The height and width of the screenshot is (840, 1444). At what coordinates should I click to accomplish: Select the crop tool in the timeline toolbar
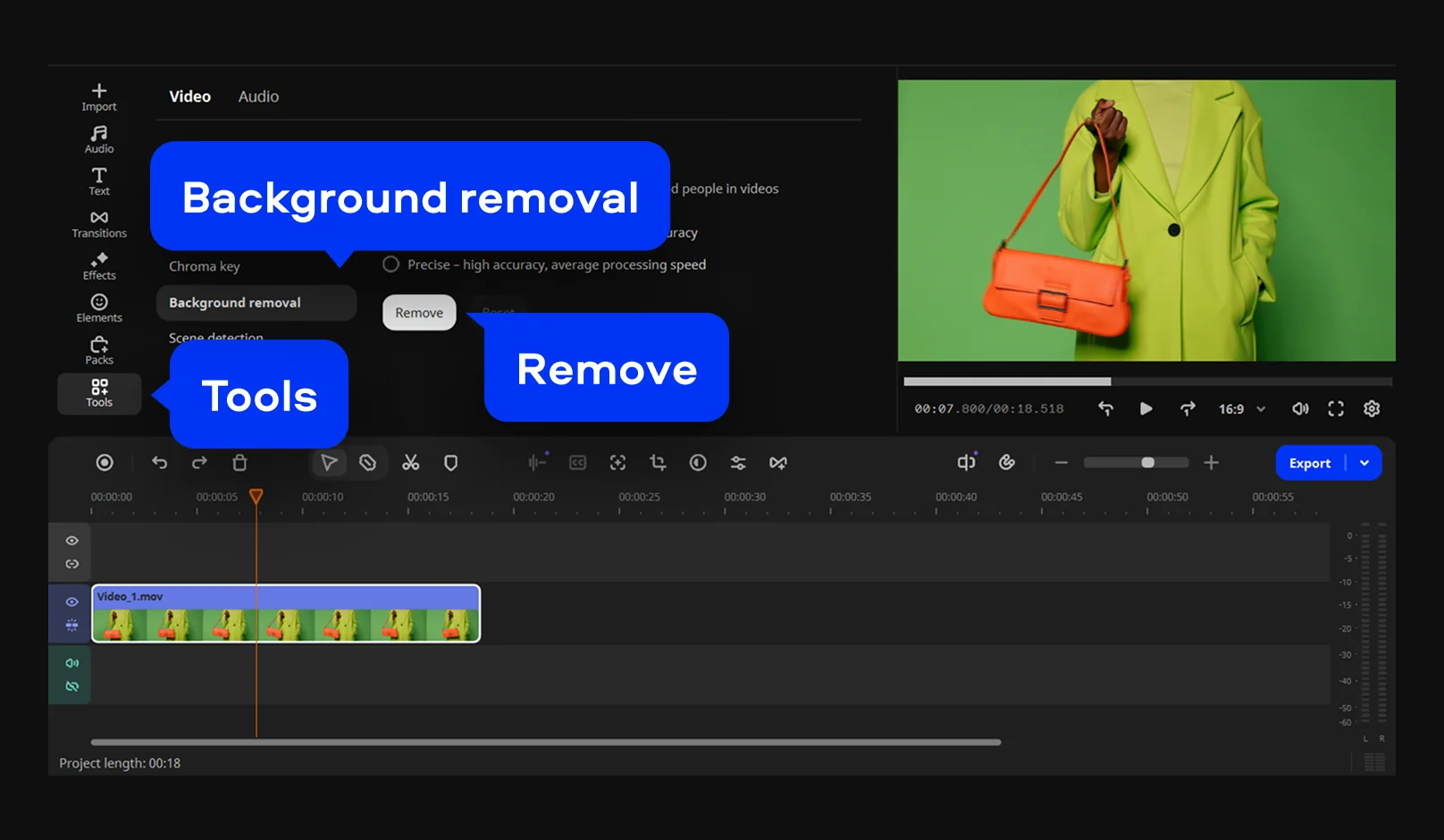coord(658,463)
